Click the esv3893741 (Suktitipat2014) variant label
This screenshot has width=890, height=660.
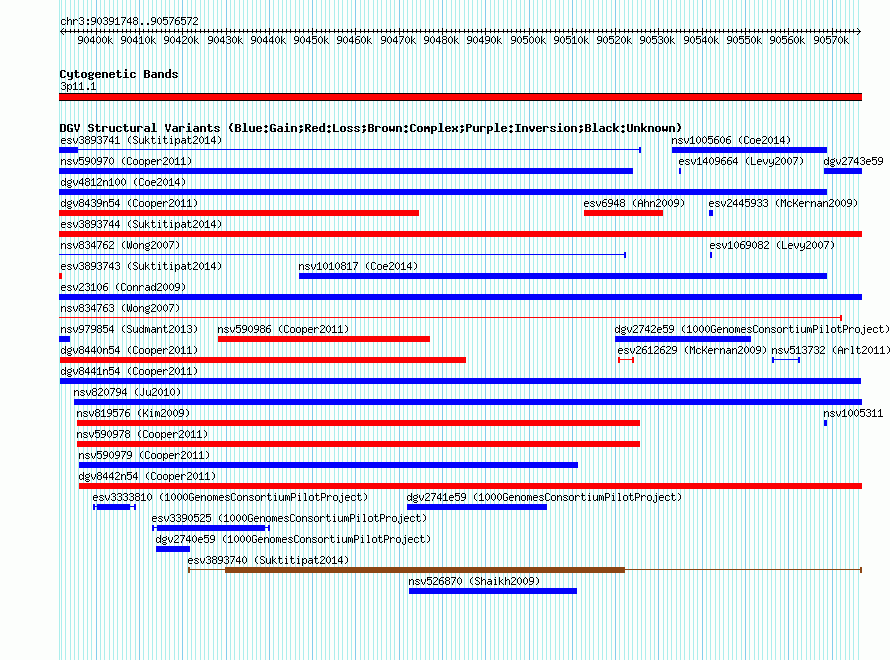pos(141,140)
